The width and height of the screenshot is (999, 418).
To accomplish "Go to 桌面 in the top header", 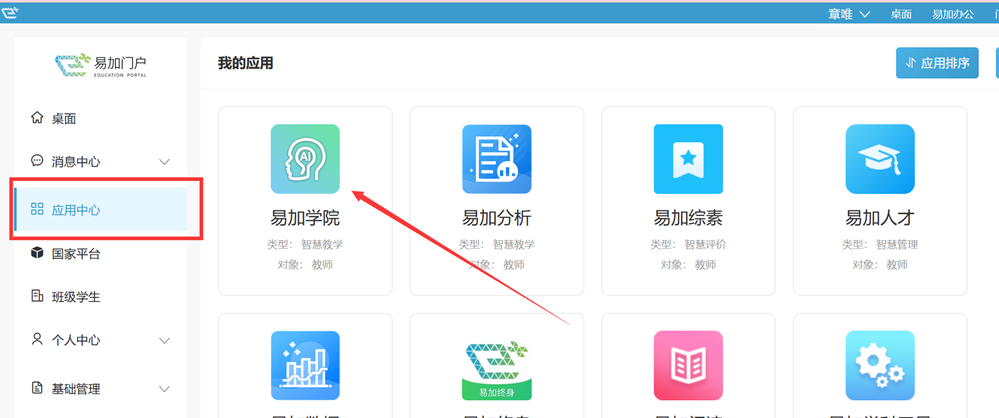I will coord(901,14).
